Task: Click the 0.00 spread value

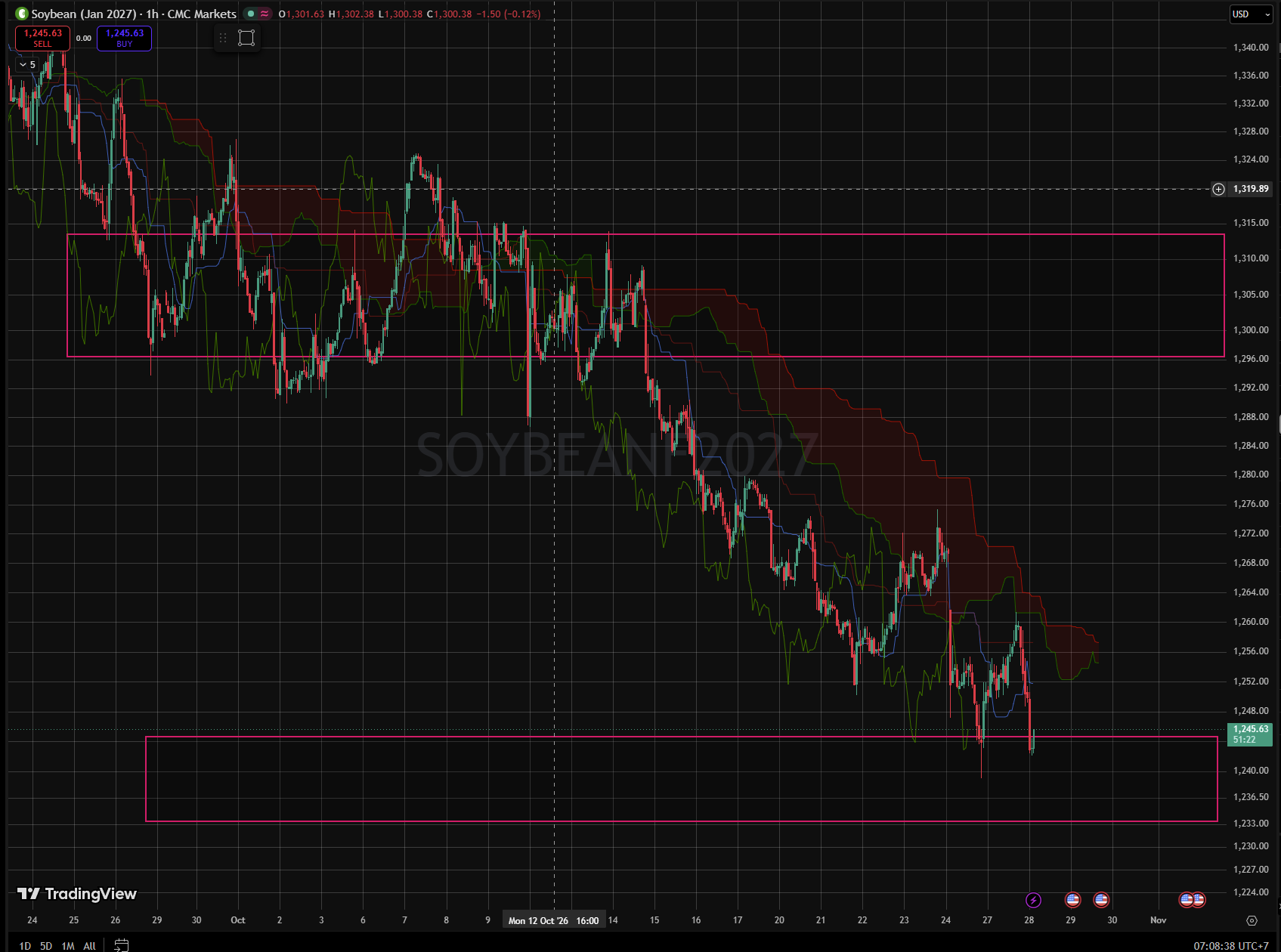Action: tap(84, 38)
